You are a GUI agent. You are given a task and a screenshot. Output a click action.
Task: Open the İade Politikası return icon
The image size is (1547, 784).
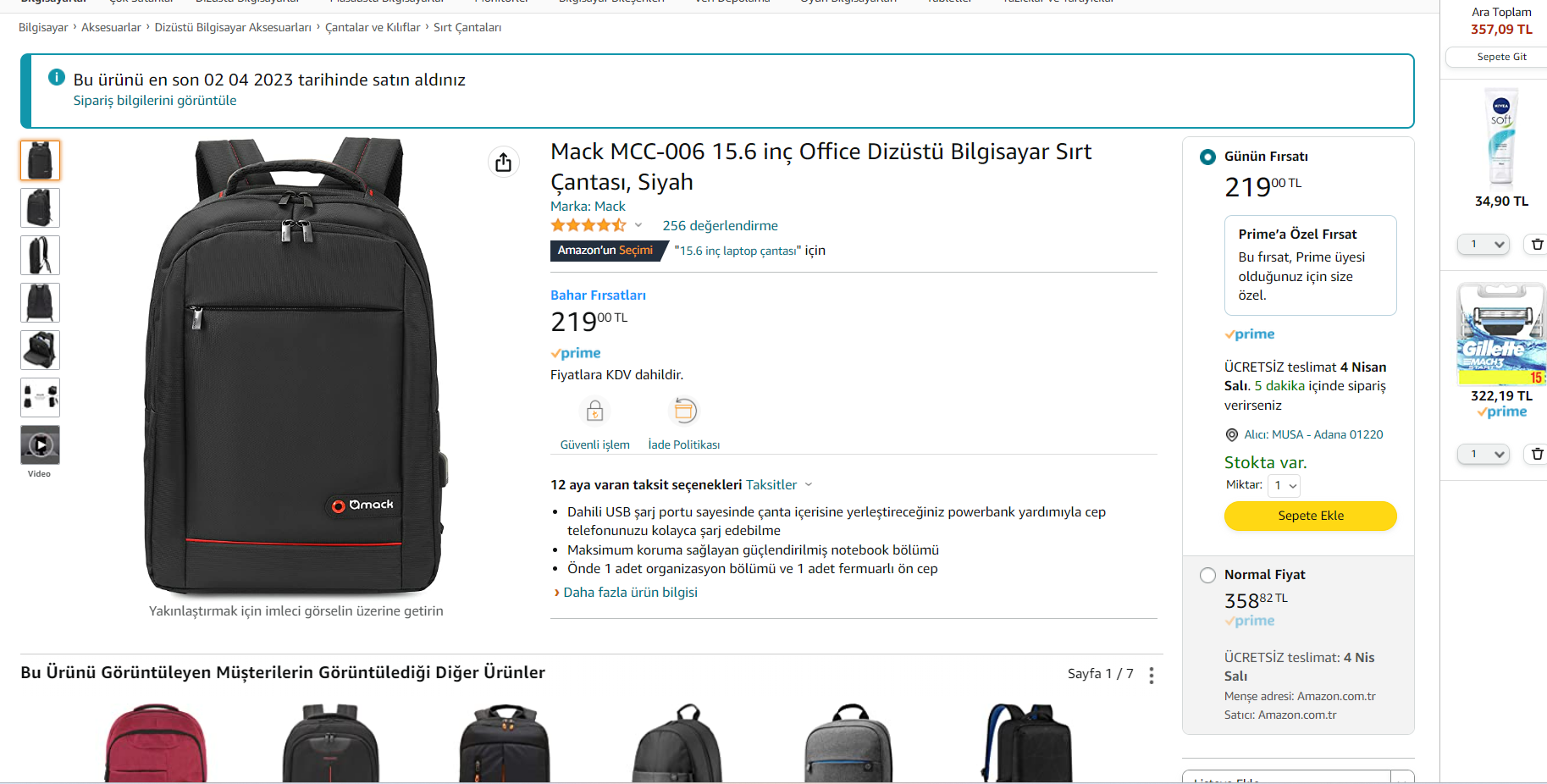(x=684, y=411)
